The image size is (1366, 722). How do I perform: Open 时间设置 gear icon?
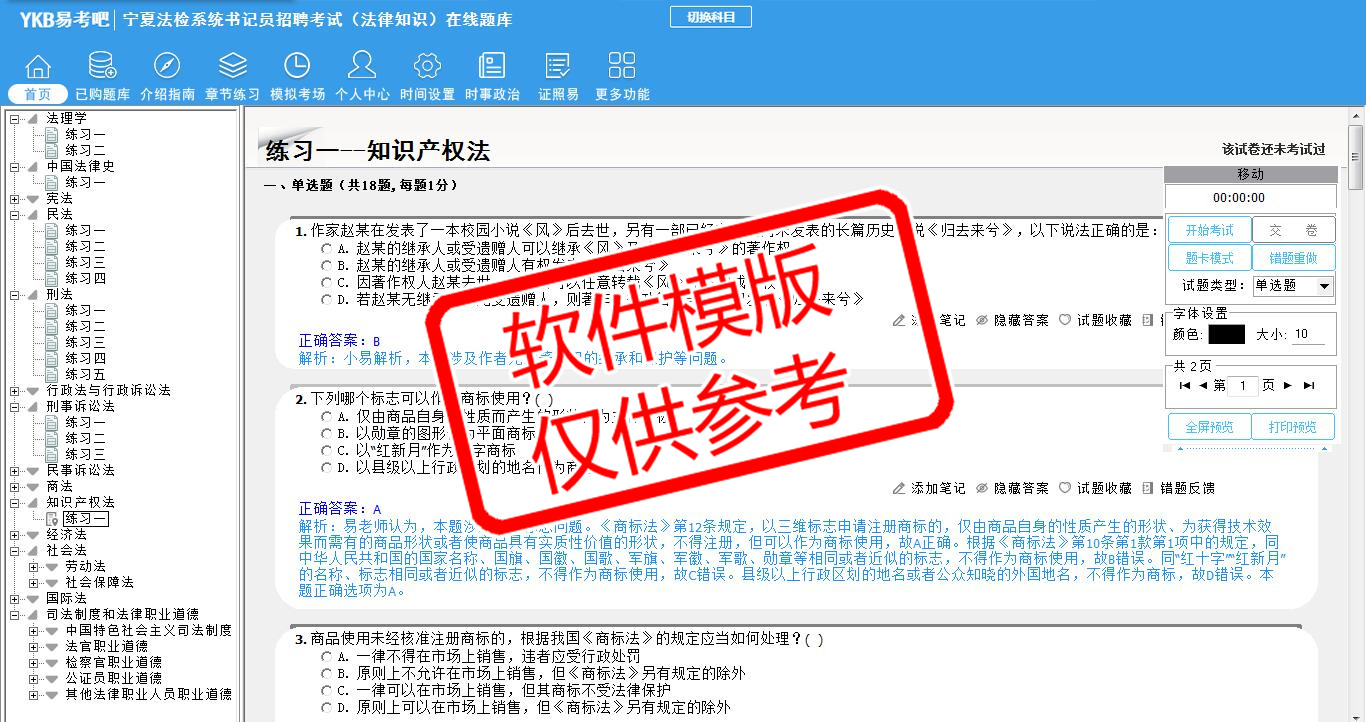click(427, 67)
